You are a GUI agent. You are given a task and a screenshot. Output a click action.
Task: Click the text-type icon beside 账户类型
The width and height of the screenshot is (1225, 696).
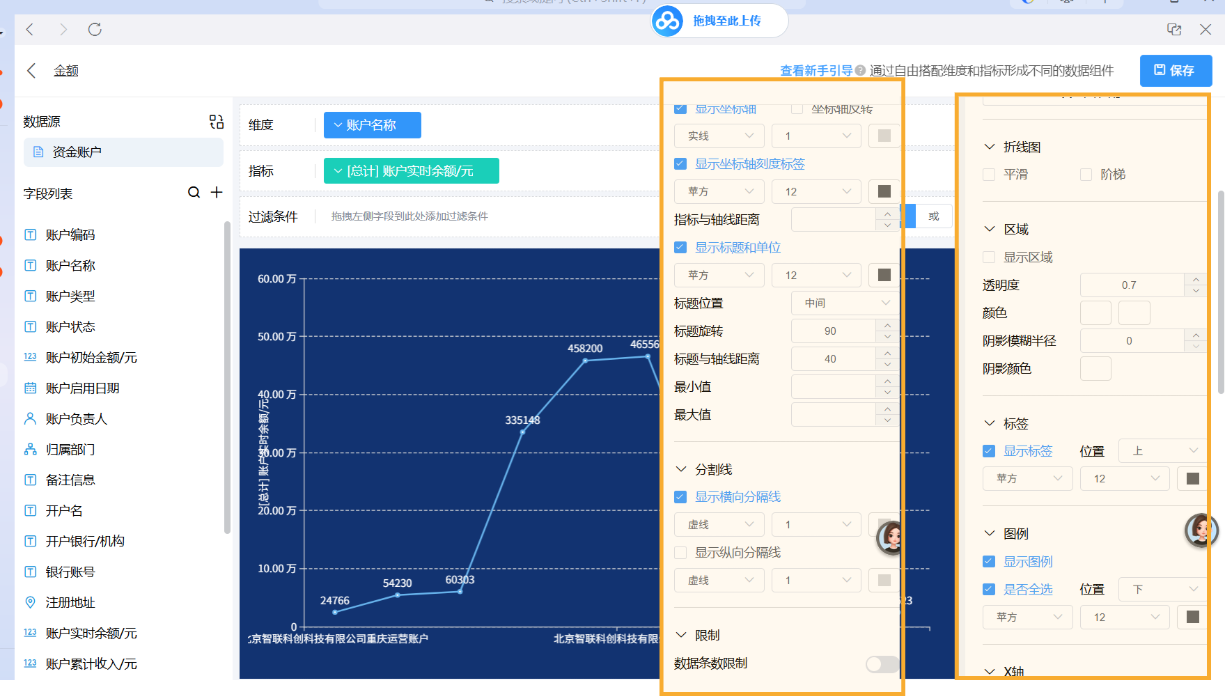[x=30, y=297]
